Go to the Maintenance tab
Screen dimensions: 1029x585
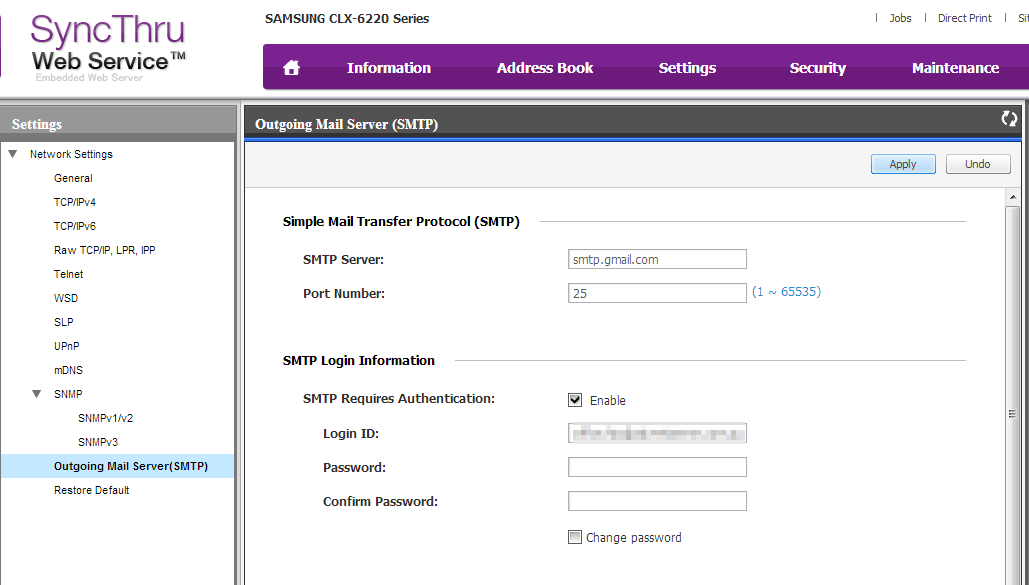[x=955, y=68]
